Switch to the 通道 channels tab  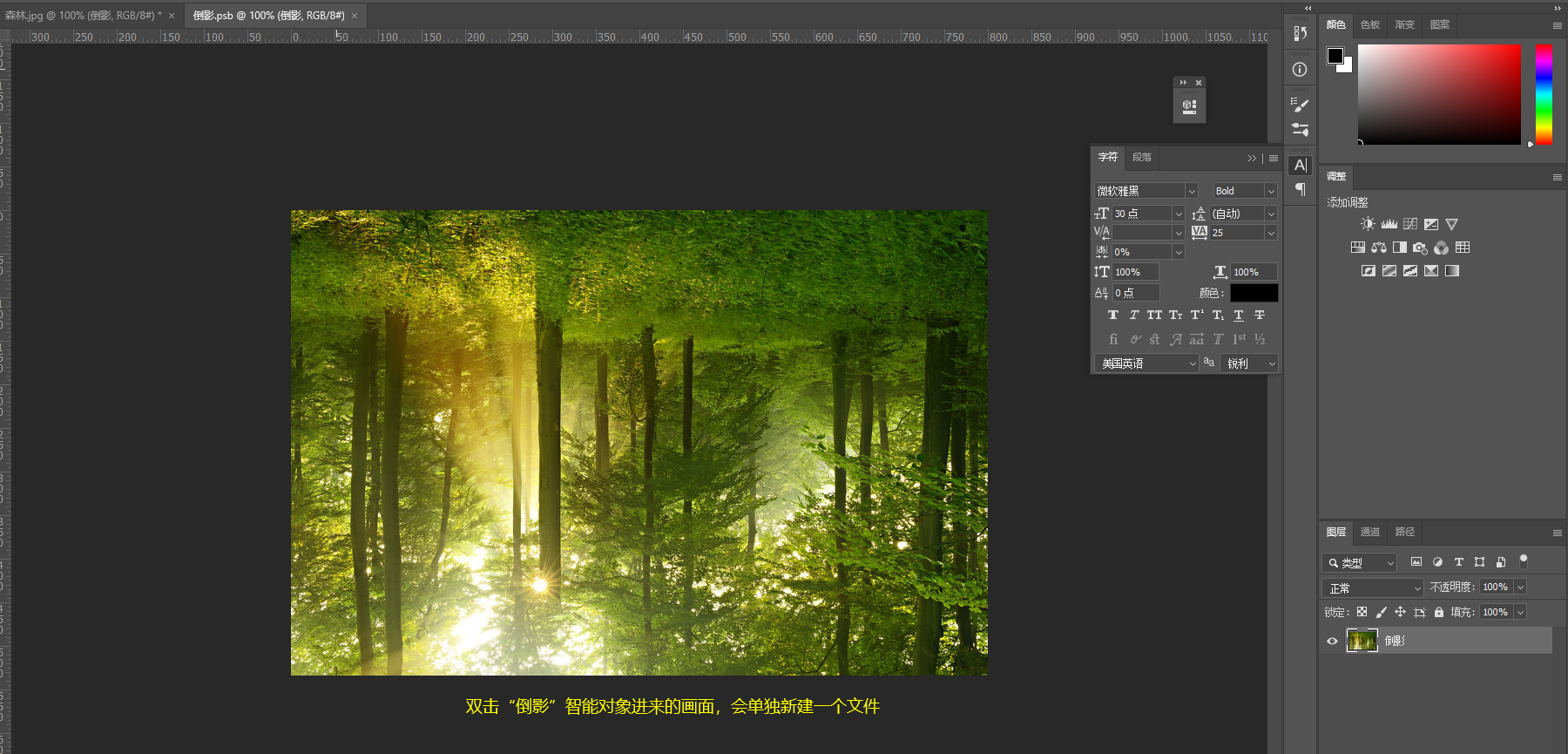(x=1369, y=532)
